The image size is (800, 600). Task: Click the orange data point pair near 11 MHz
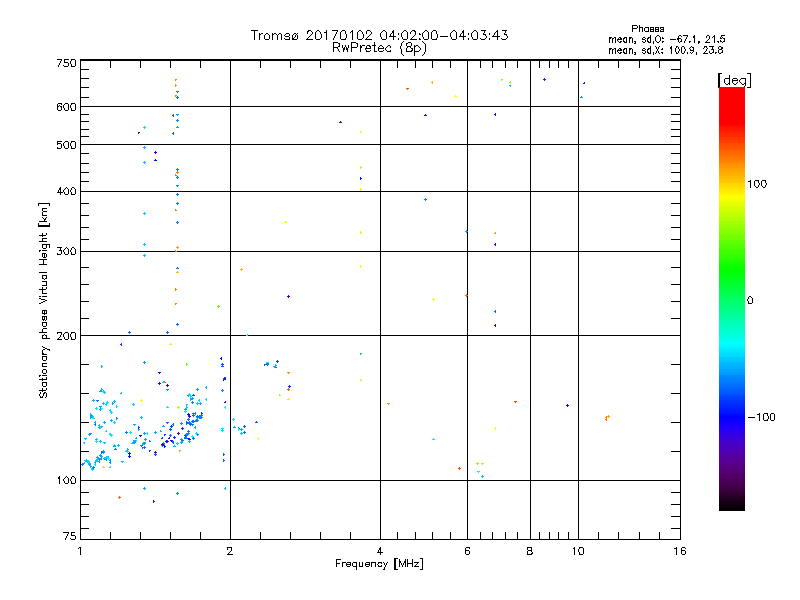tap(607, 418)
